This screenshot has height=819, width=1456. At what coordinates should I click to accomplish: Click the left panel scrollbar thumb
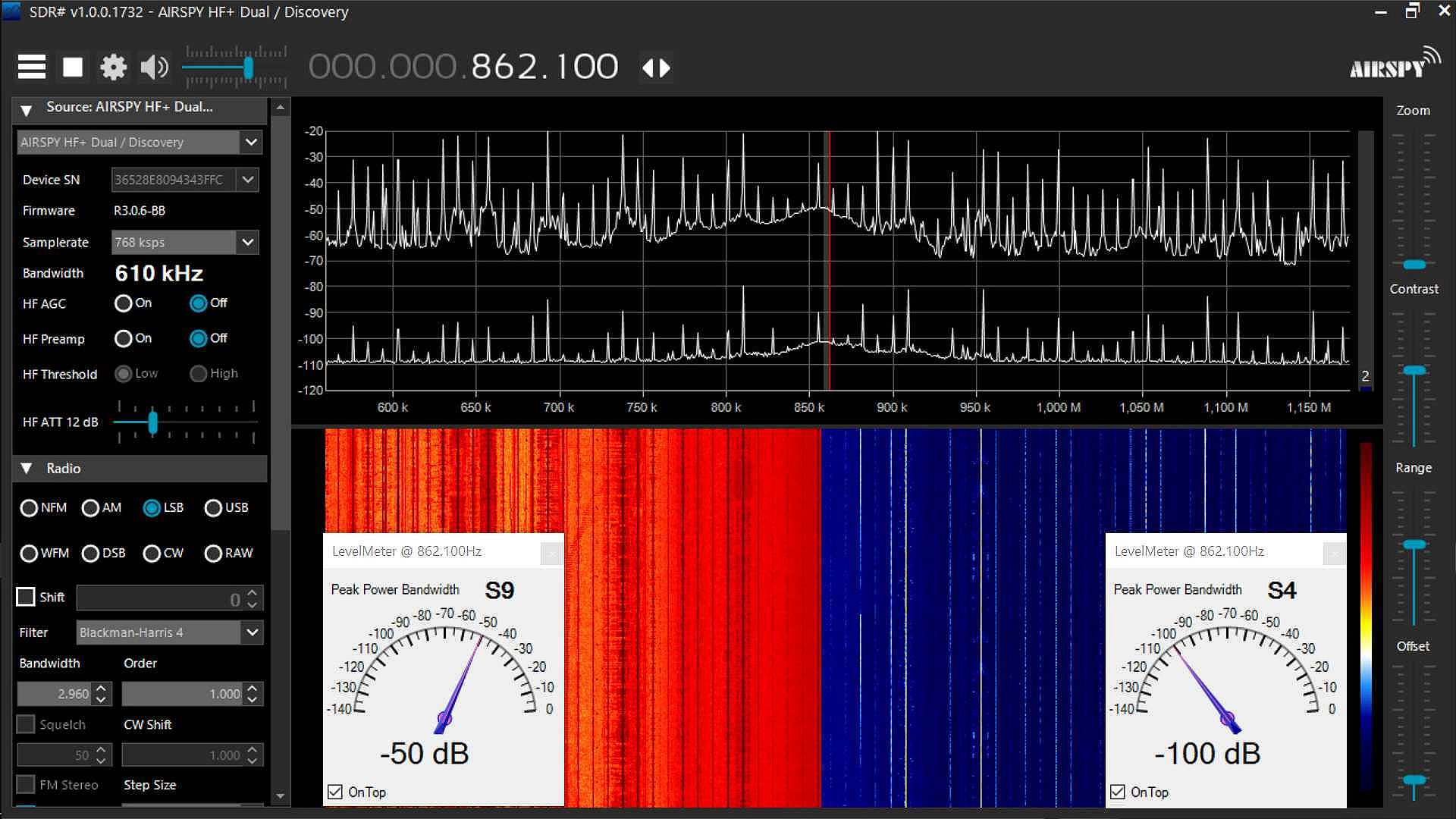point(281,322)
